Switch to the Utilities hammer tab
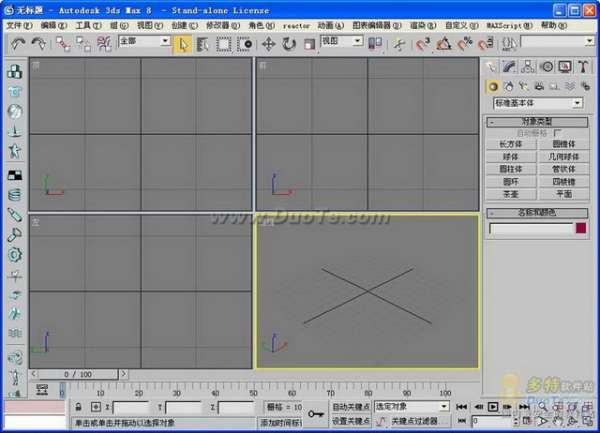Screen dimensions: 600x433 click(583, 67)
